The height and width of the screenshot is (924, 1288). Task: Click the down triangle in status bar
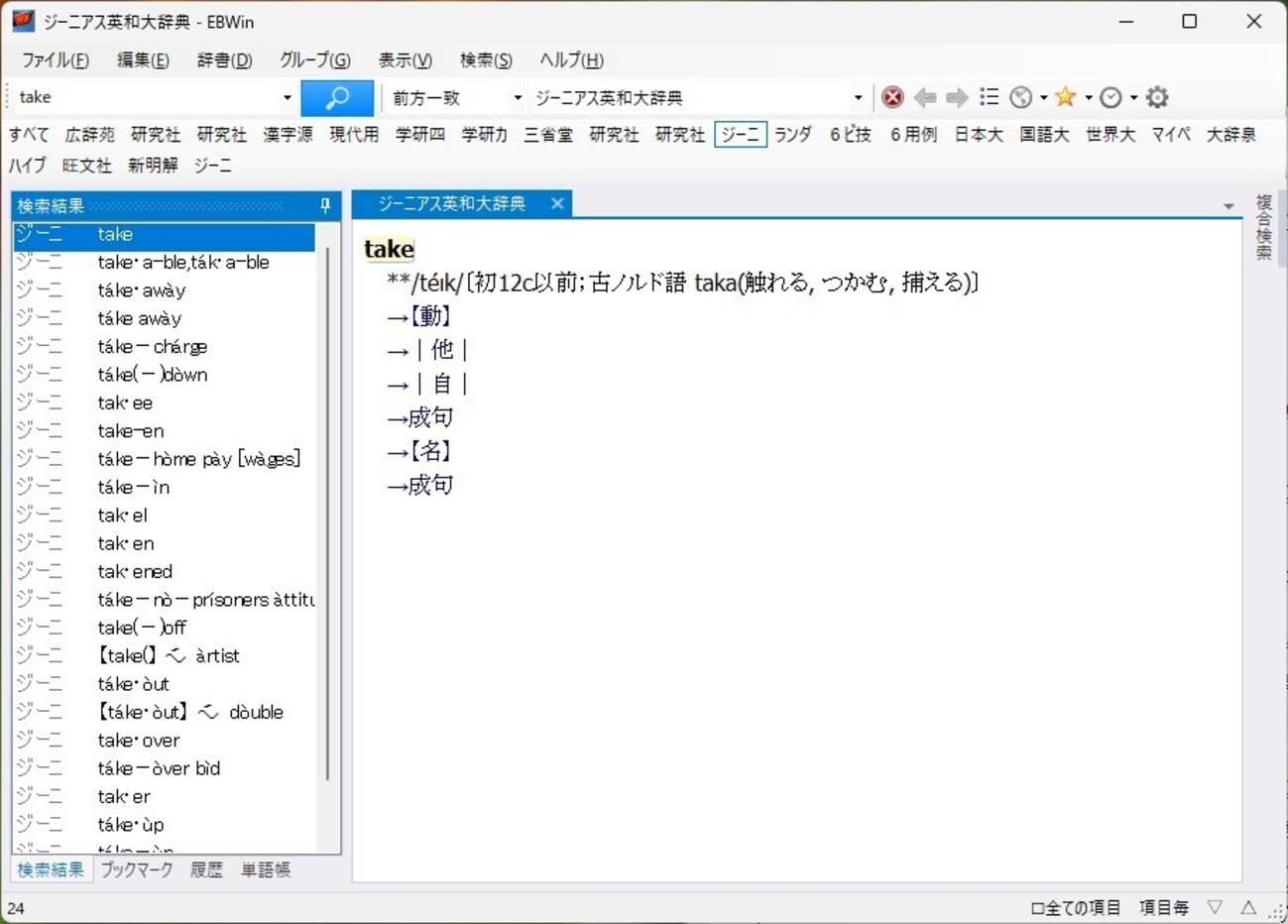(x=1215, y=907)
